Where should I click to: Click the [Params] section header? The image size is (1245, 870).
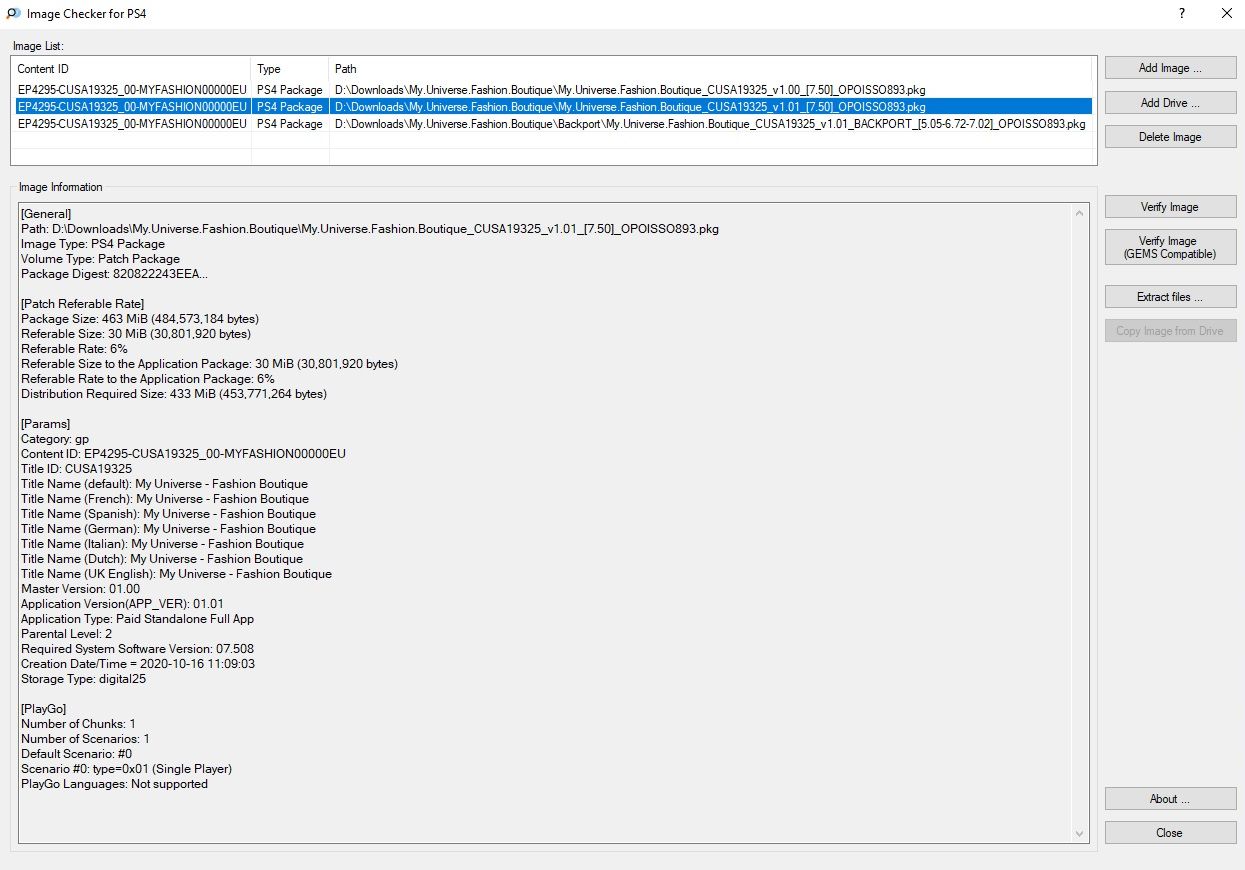[x=46, y=424]
